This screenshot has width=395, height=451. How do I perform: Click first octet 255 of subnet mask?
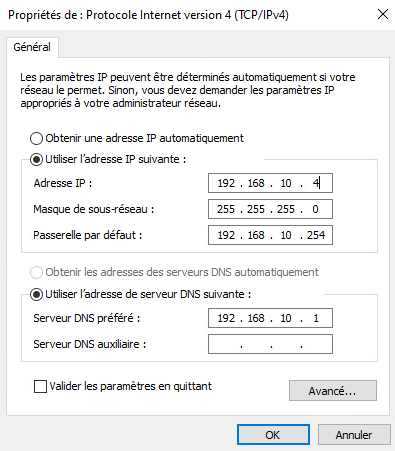point(226,209)
